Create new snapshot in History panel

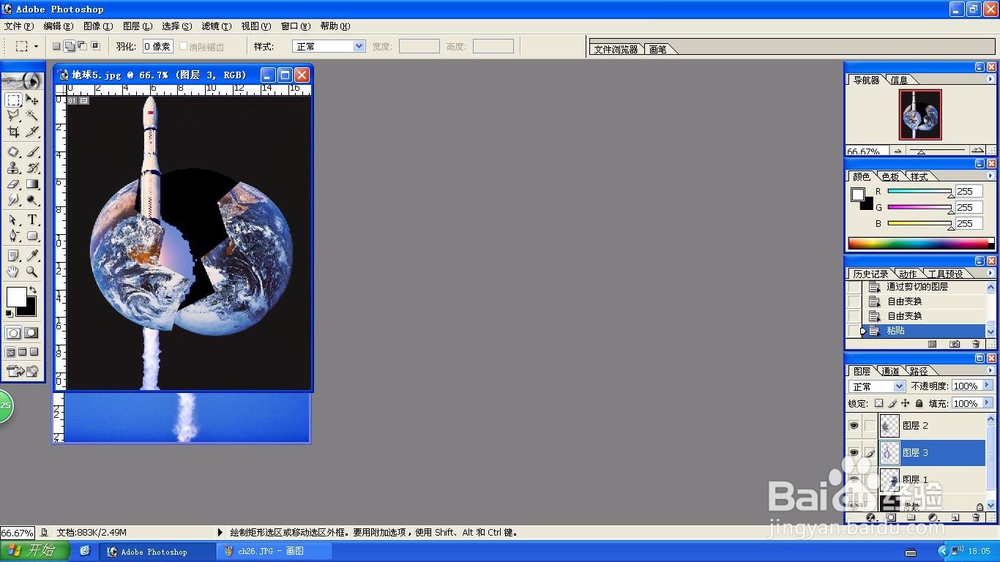[955, 344]
